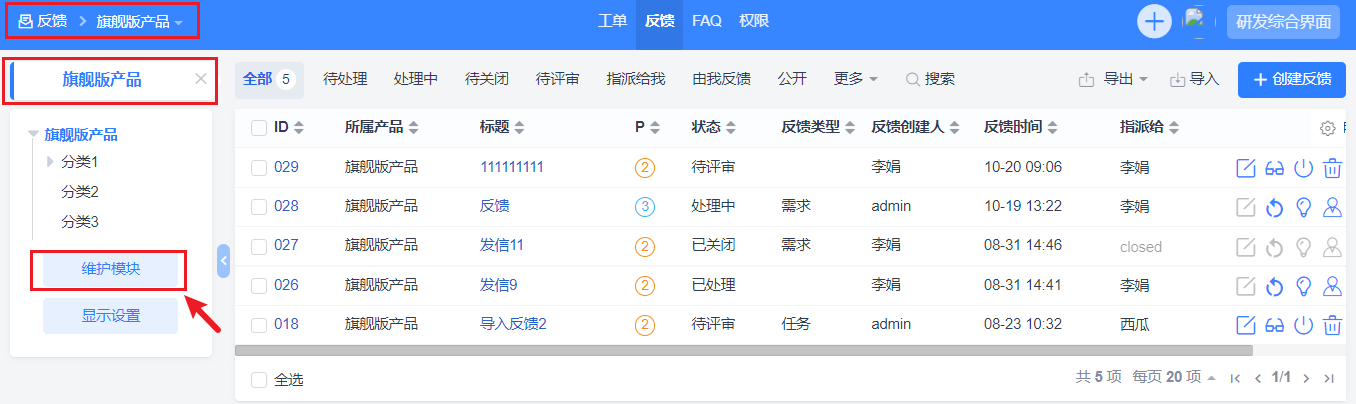Image resolution: width=1356 pixels, height=404 pixels.
Task: Go to the previous page of results
Action: [1258, 378]
